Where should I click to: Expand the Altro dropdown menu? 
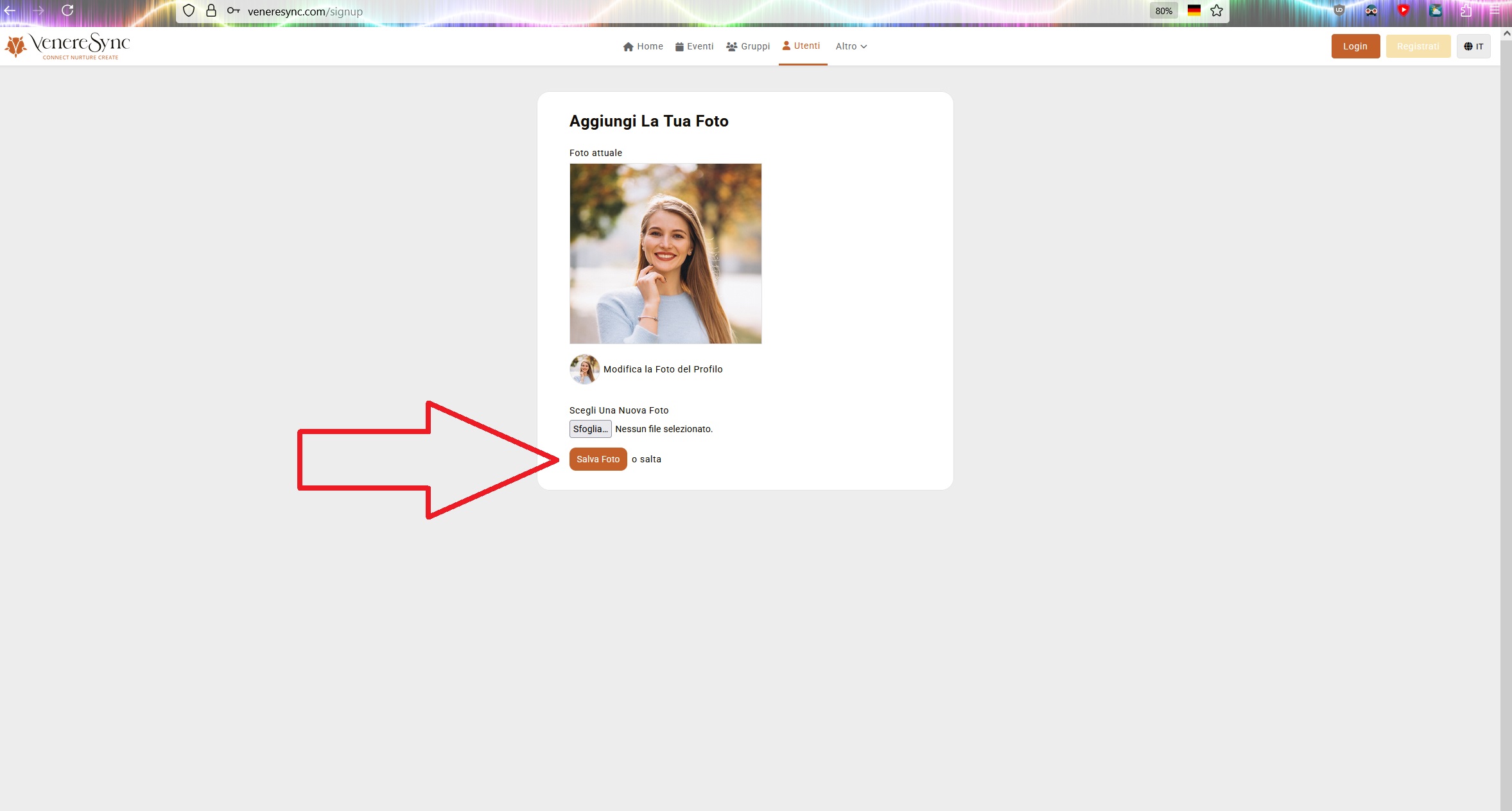click(x=851, y=46)
